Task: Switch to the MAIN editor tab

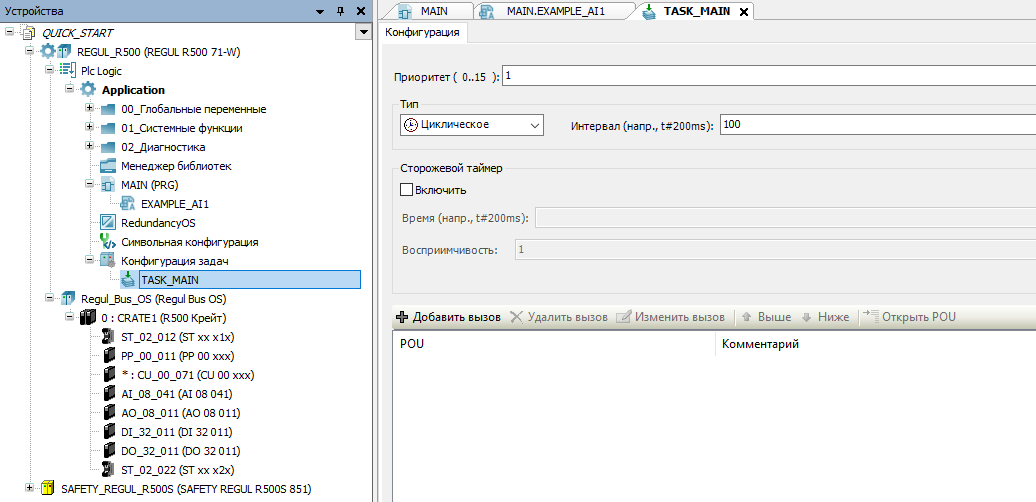Action: [426, 11]
